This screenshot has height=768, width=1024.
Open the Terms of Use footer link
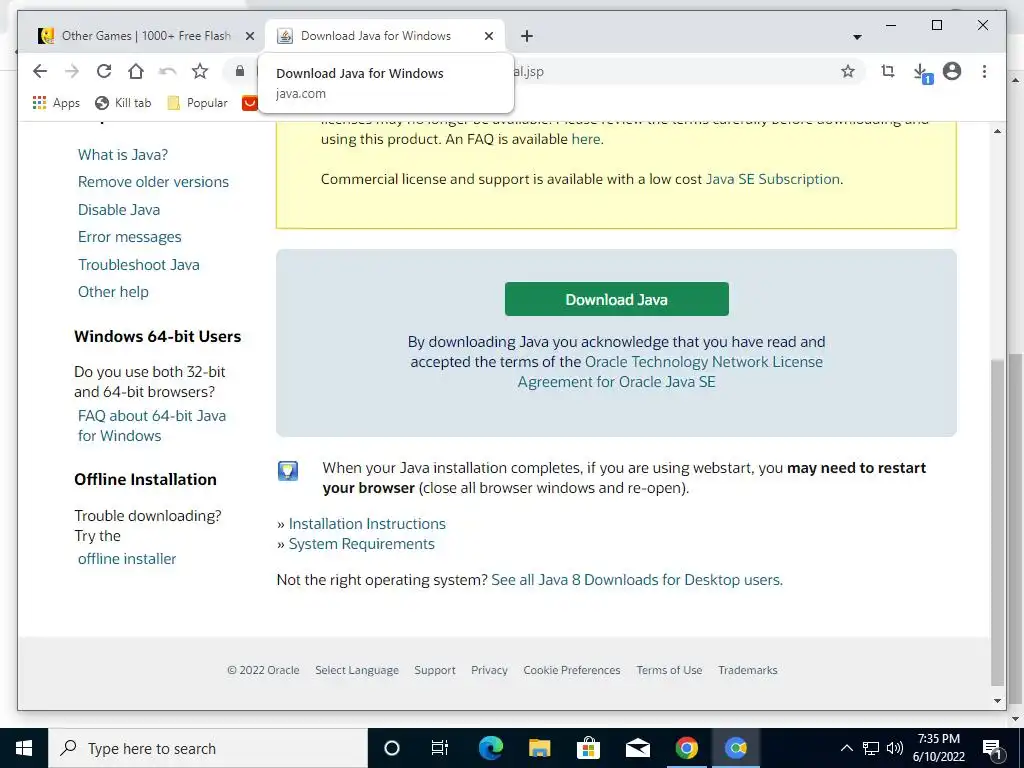669,670
